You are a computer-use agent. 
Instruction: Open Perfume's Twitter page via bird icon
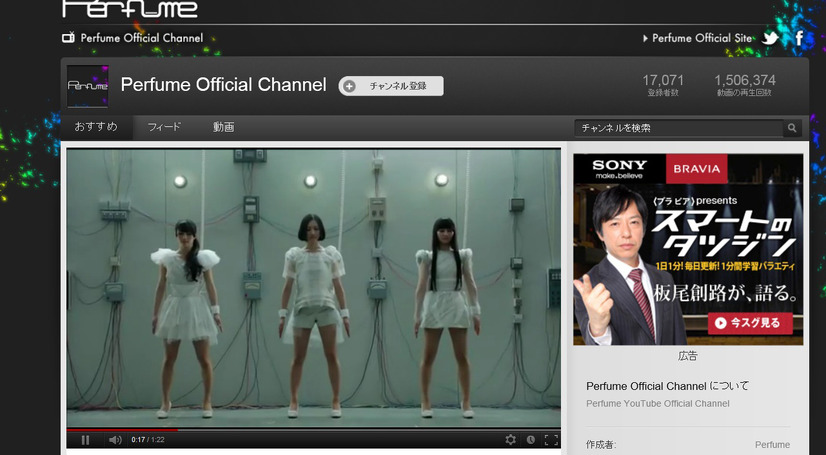click(771, 38)
